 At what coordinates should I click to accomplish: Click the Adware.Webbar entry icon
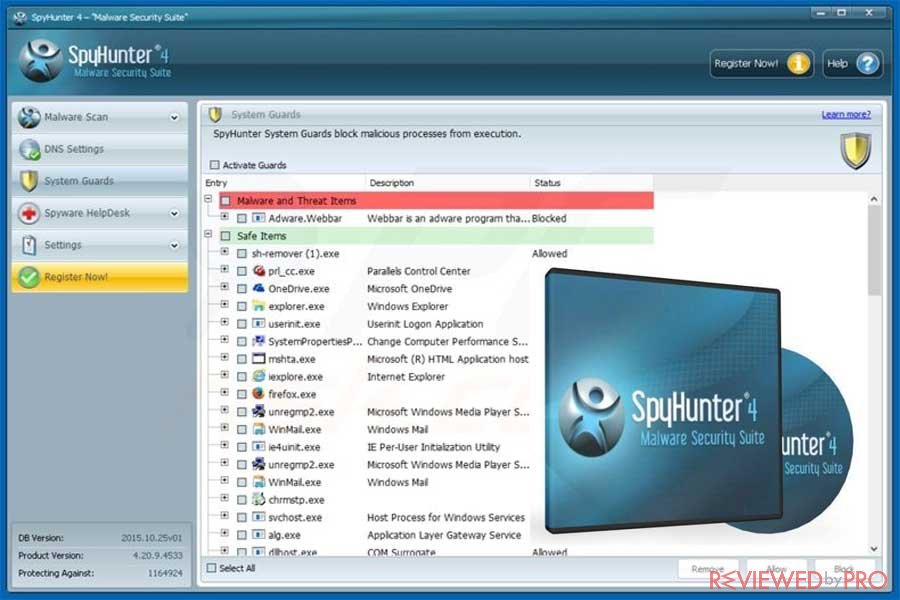[259, 218]
